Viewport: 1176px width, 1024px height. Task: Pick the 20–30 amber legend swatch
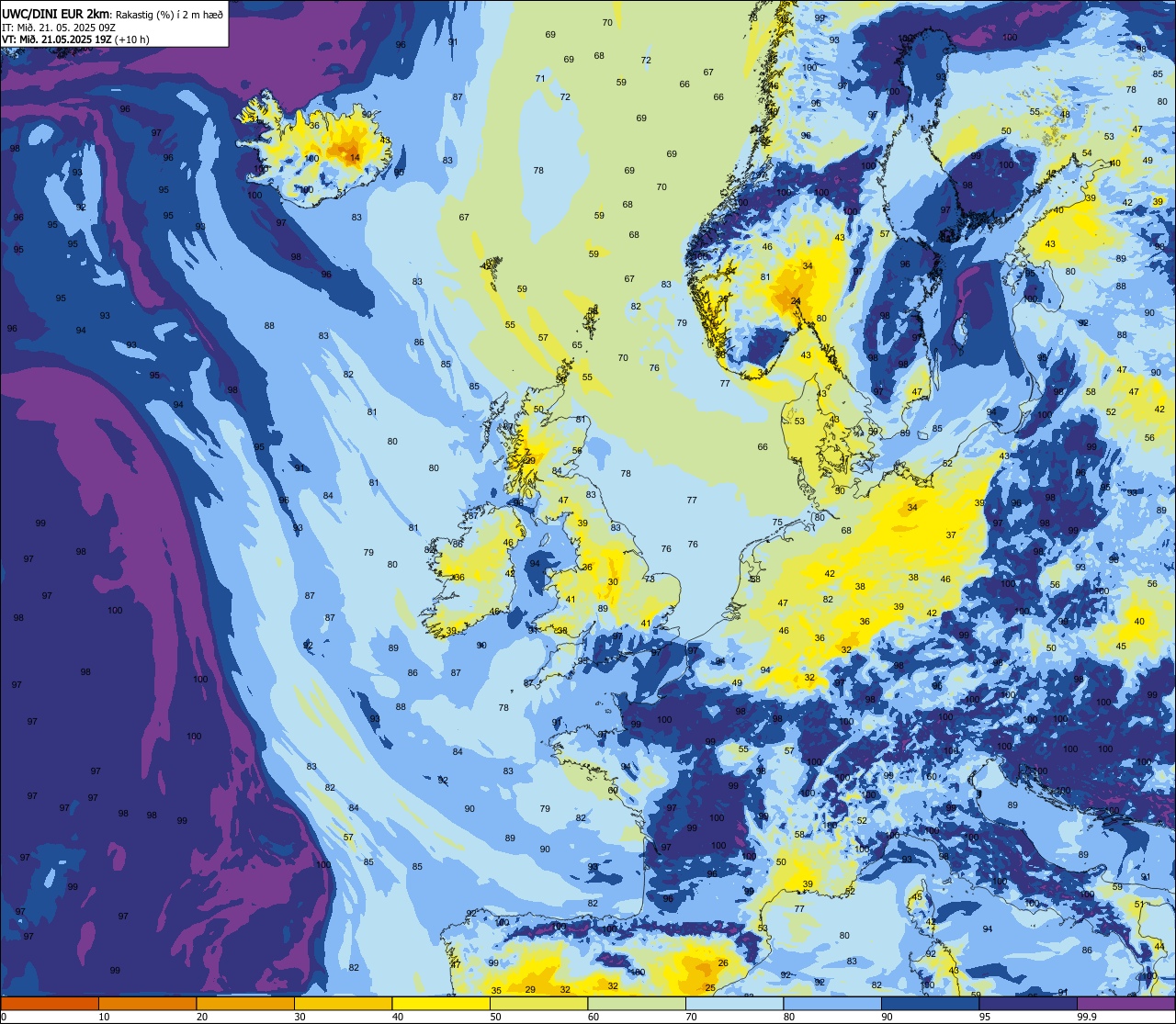pos(245,1003)
